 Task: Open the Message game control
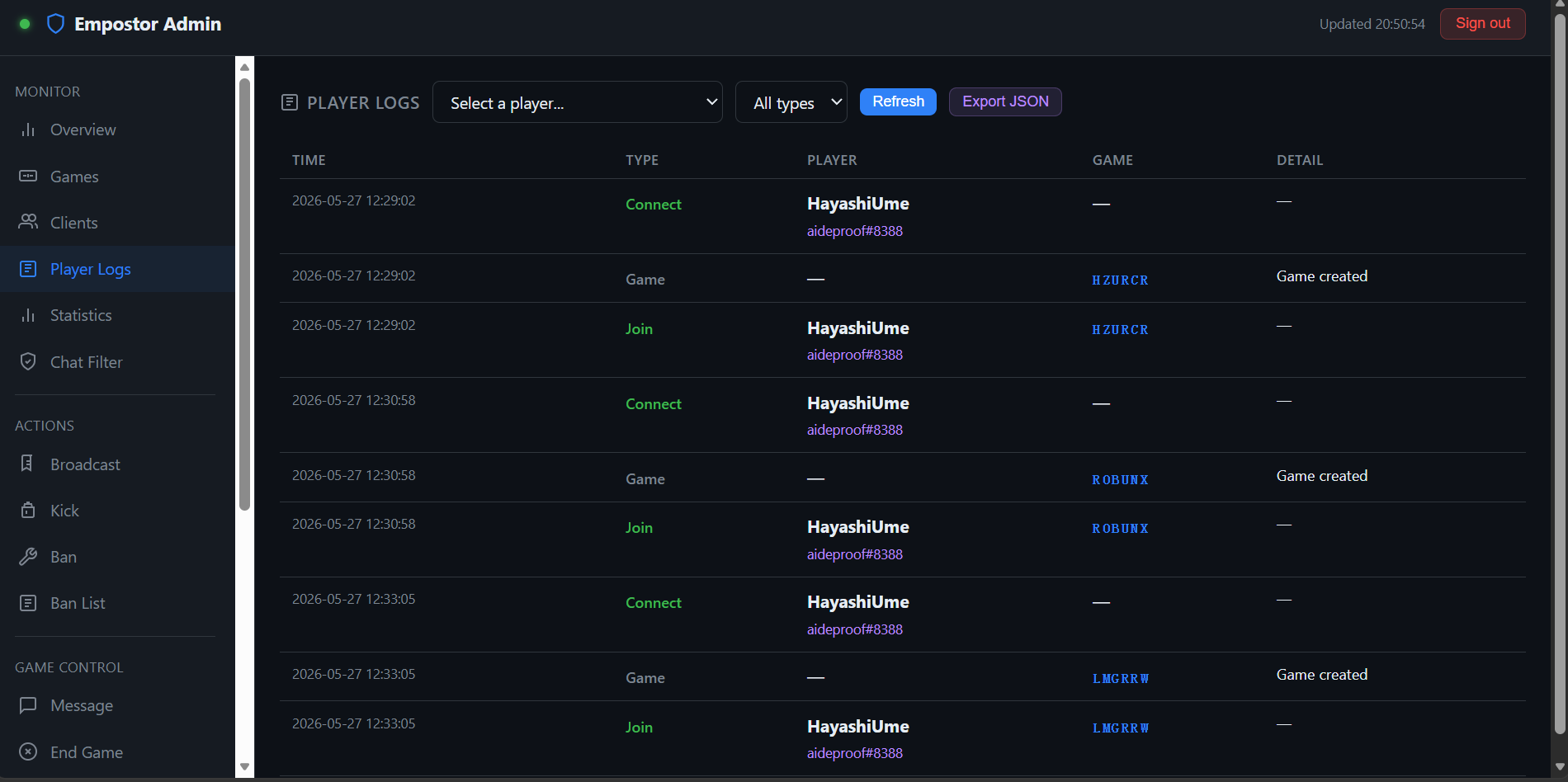82,705
